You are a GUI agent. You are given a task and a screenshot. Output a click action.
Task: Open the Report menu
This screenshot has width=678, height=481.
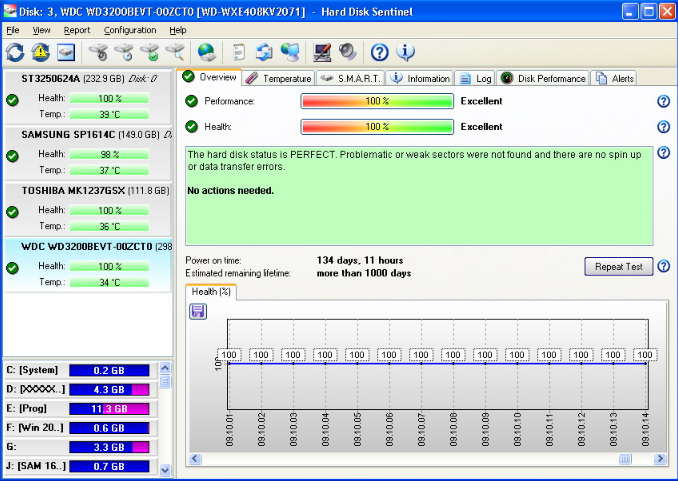click(x=76, y=31)
